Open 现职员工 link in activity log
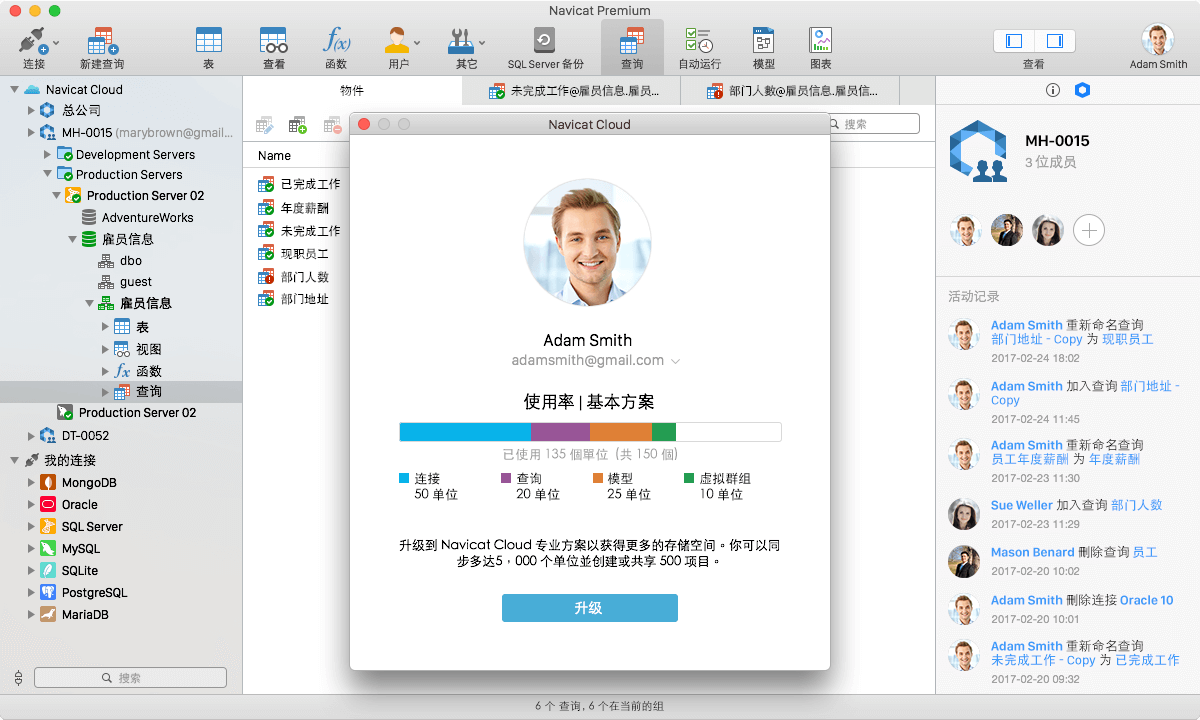Viewport: 1200px width, 720px height. pyautogui.click(x=1128, y=340)
